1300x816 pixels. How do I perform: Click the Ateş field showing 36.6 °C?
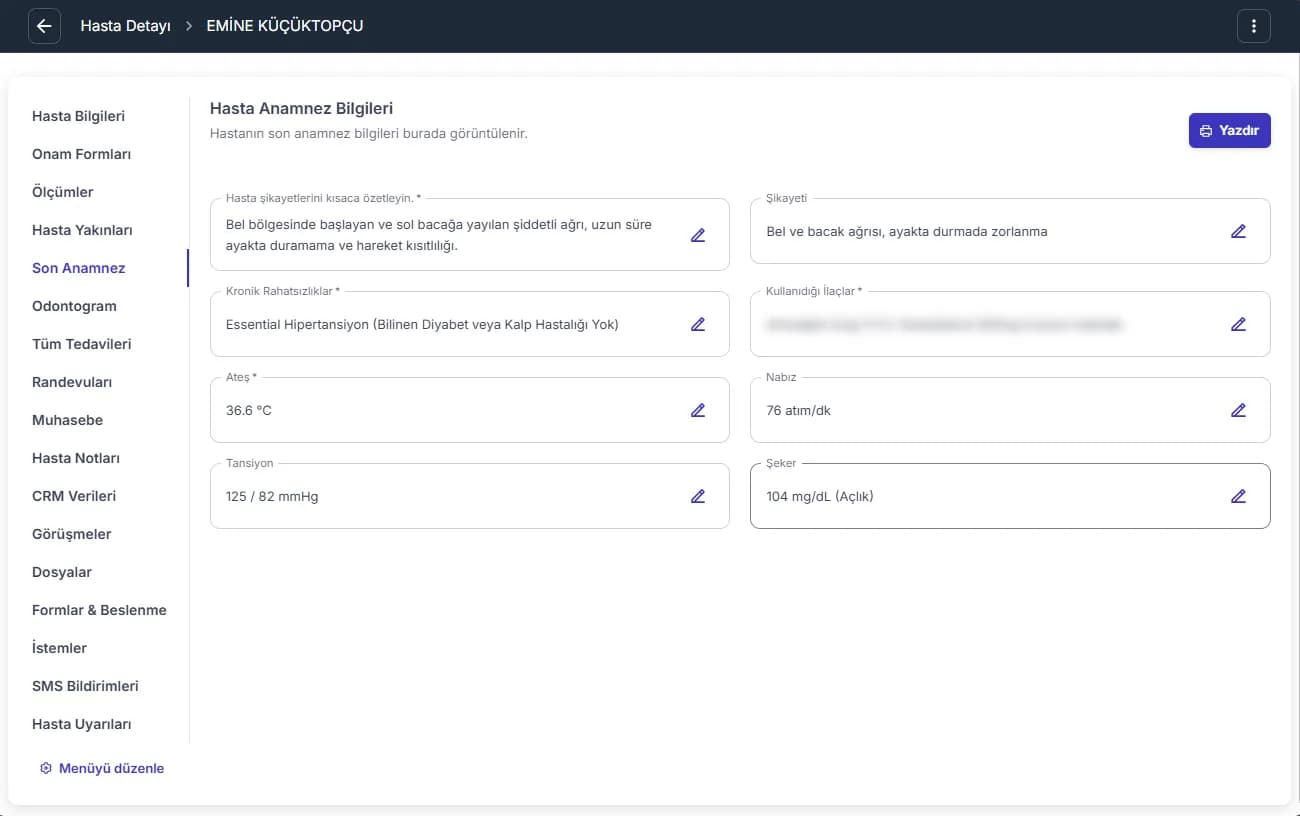tap(470, 410)
